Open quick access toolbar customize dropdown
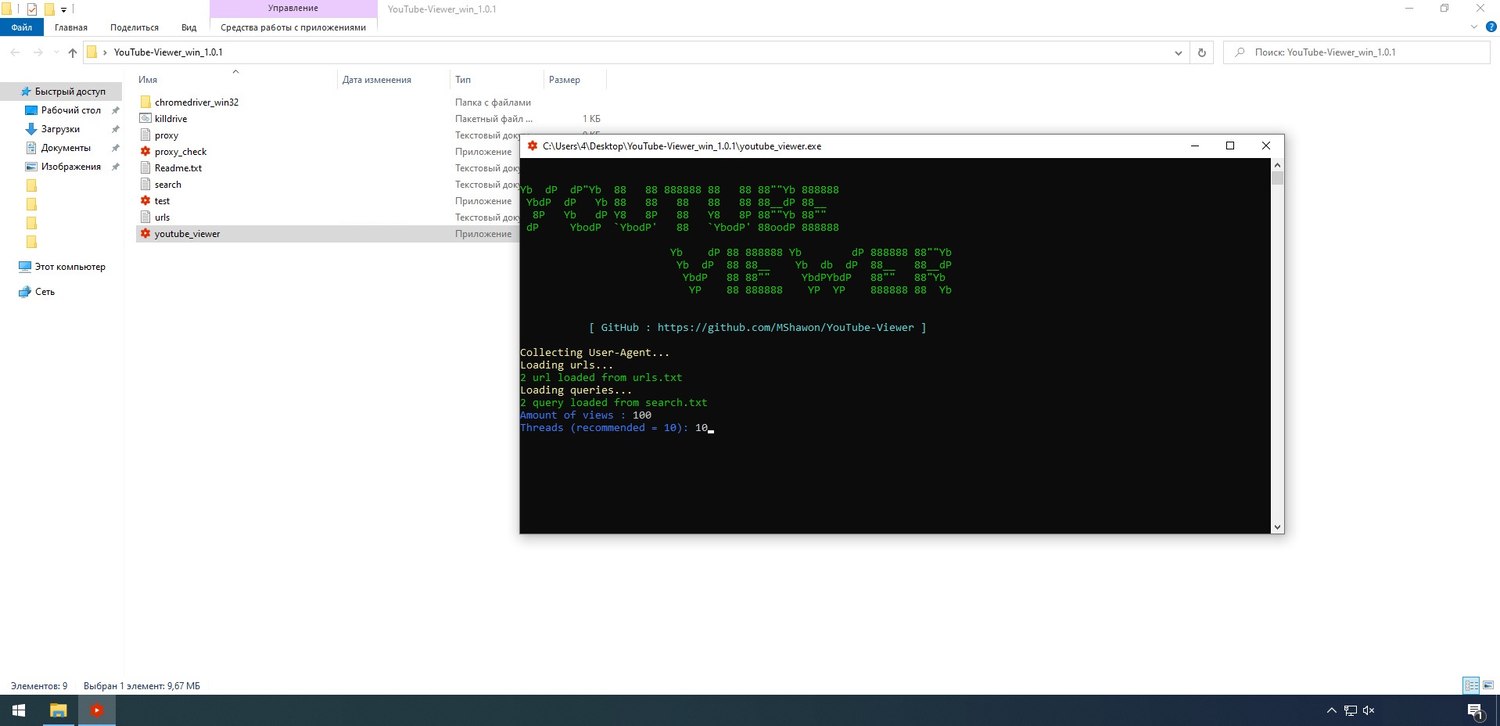Viewport: 1500px width, 726px height. (64, 9)
